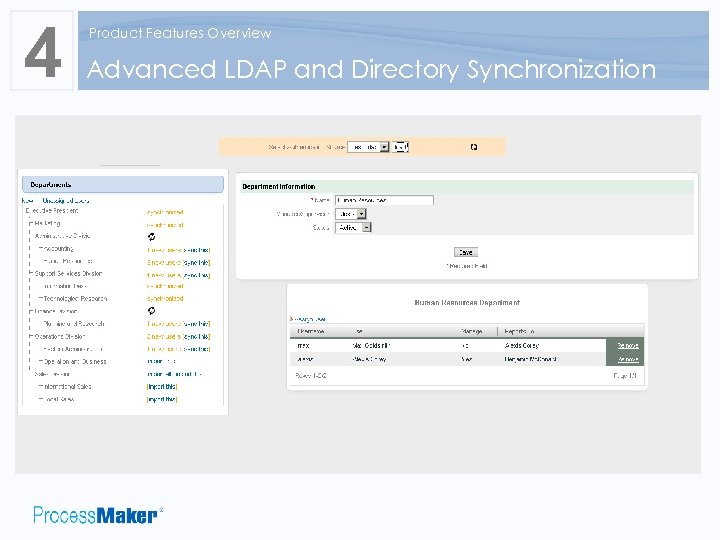
Task: Click the small input box in the orange bar
Action: [x=400, y=147]
